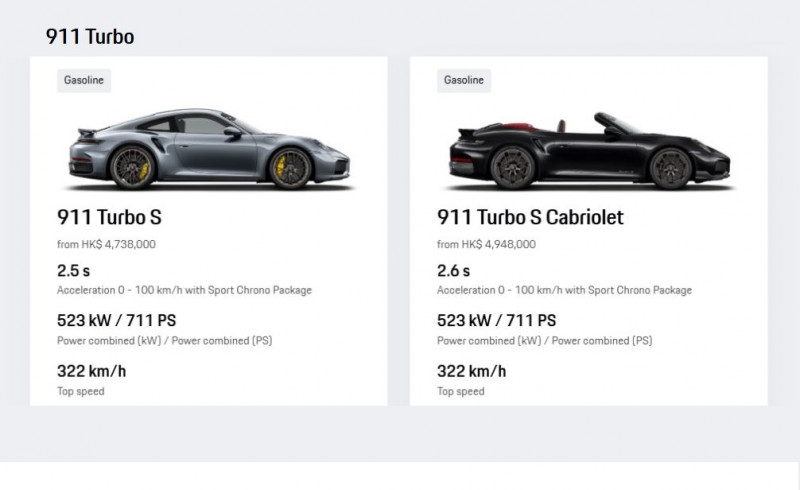Screen dimensions: 800x490
Task: Click the acceleration description under 2.5 s
Action: 185,290
